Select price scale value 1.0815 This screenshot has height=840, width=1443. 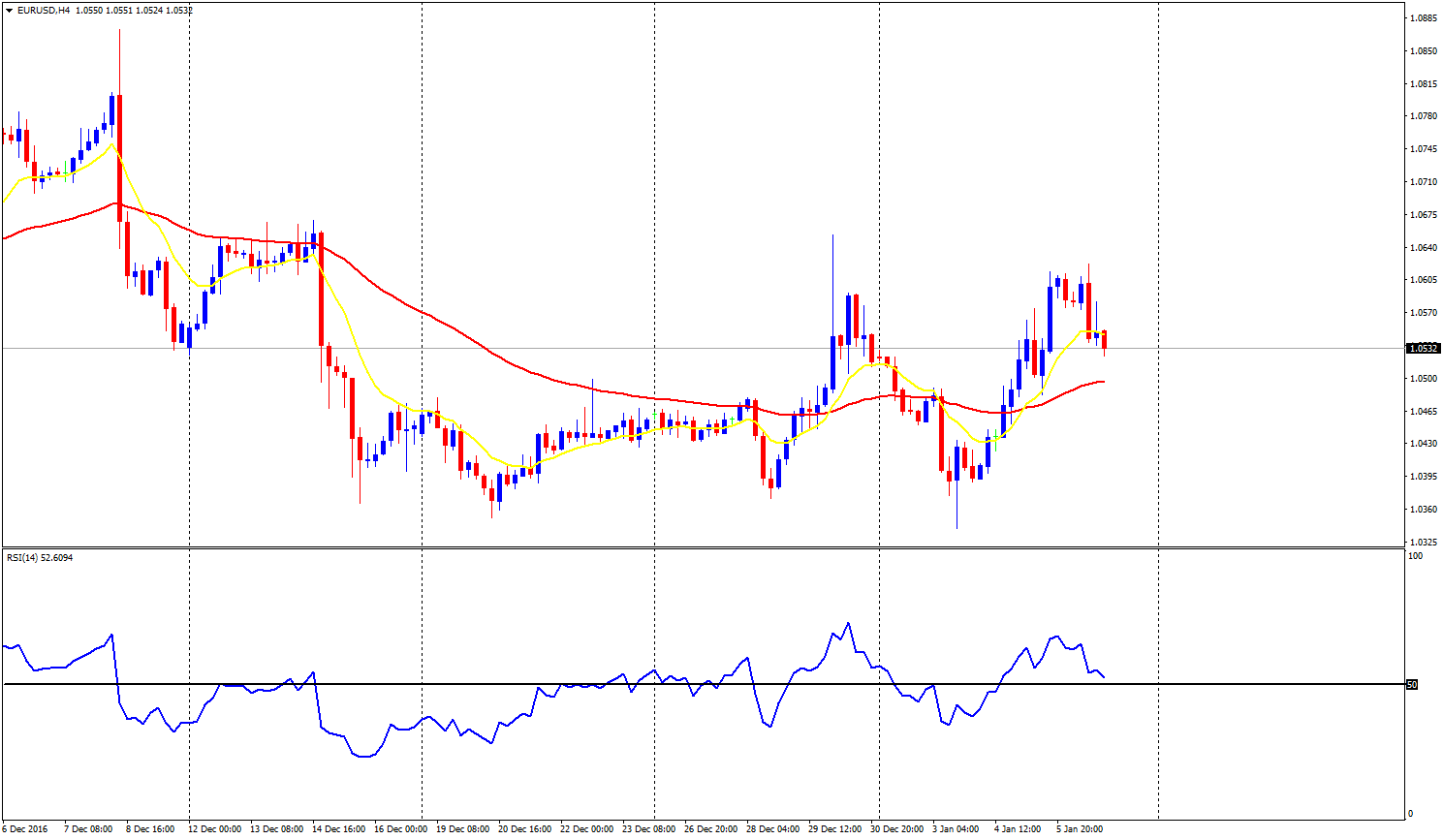pos(1424,84)
